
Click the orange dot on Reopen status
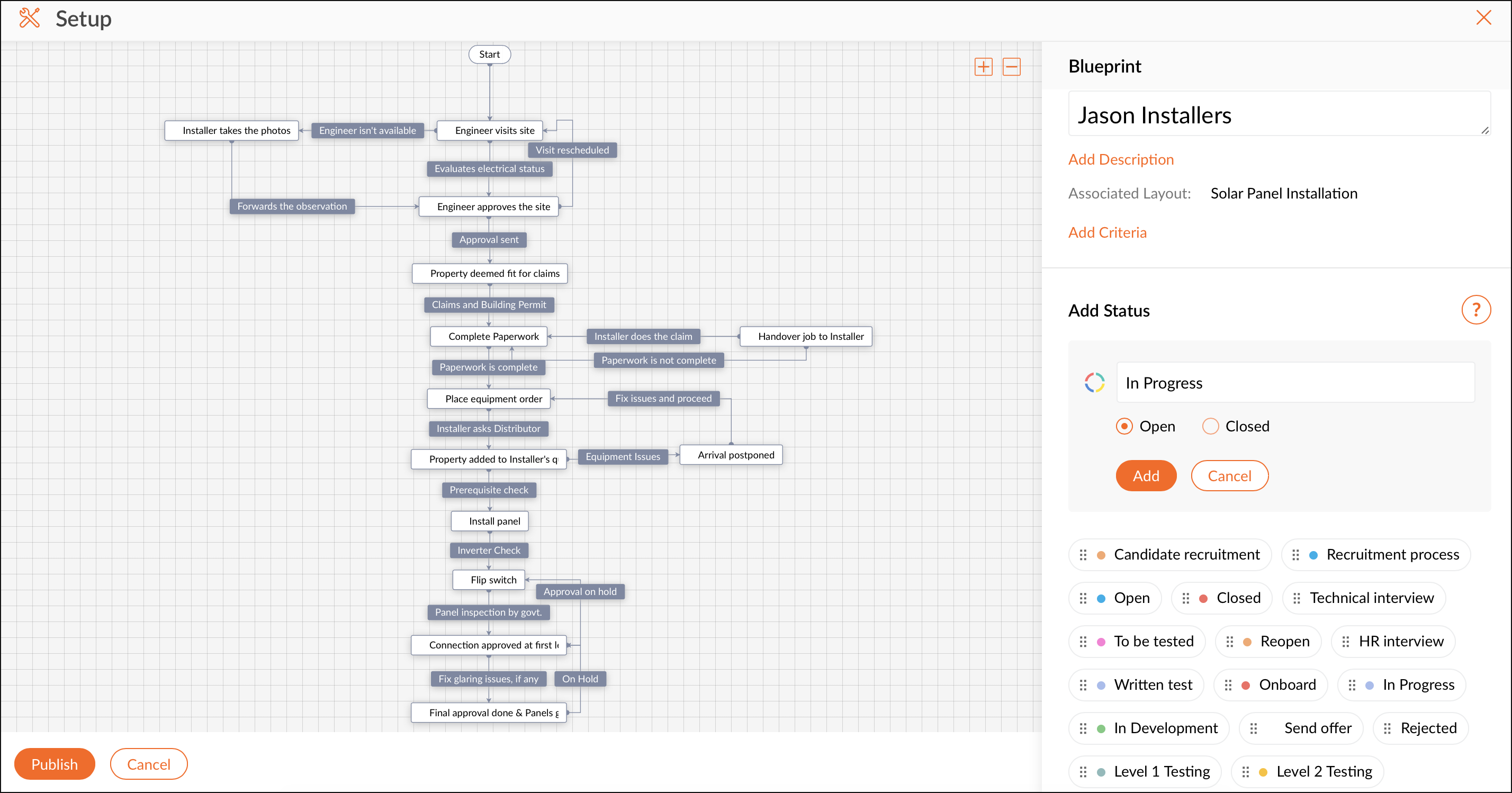(1248, 642)
